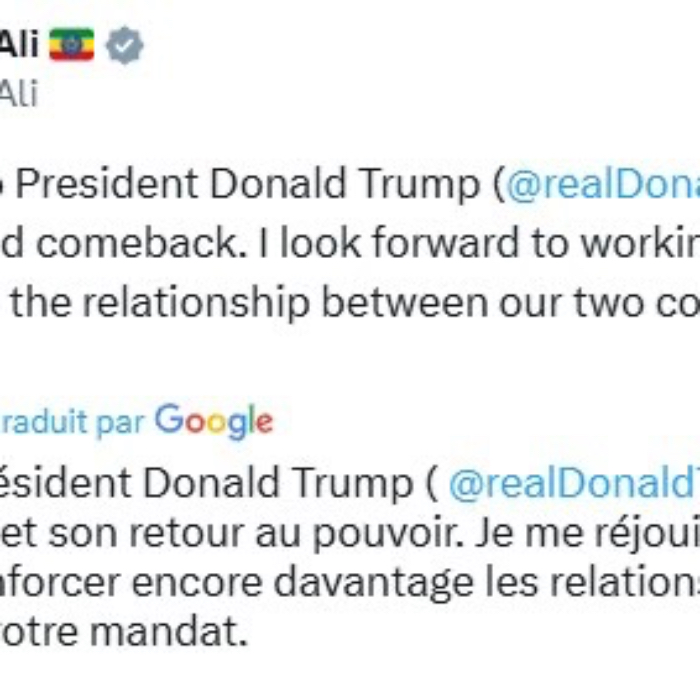Open the @realDona mention in English tweet
700x700 pixels.
click(600, 186)
